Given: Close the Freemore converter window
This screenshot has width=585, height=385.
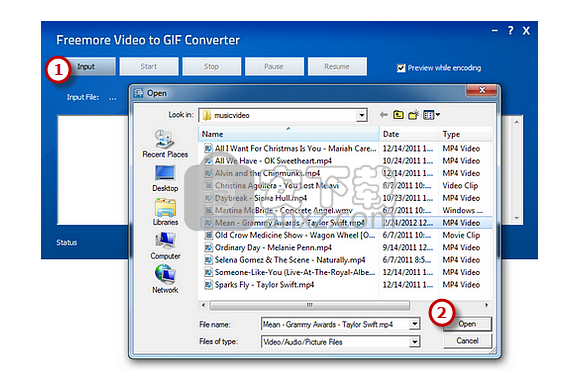Looking at the screenshot, I should (x=526, y=31).
